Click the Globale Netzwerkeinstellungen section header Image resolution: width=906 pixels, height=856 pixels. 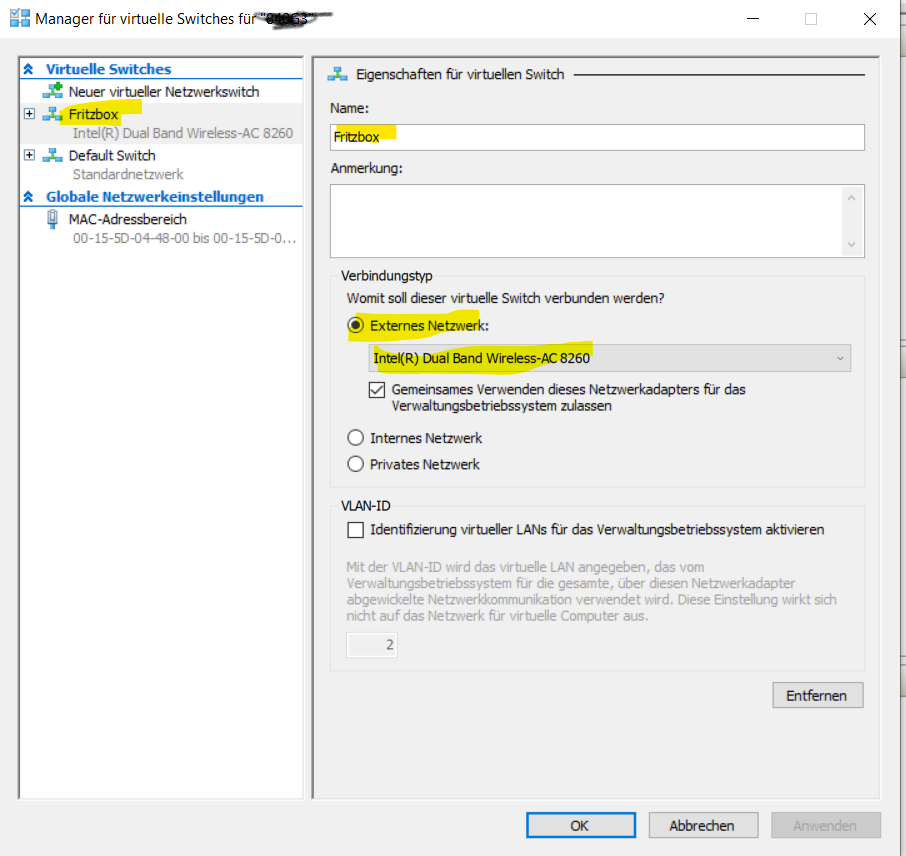[x=155, y=197]
